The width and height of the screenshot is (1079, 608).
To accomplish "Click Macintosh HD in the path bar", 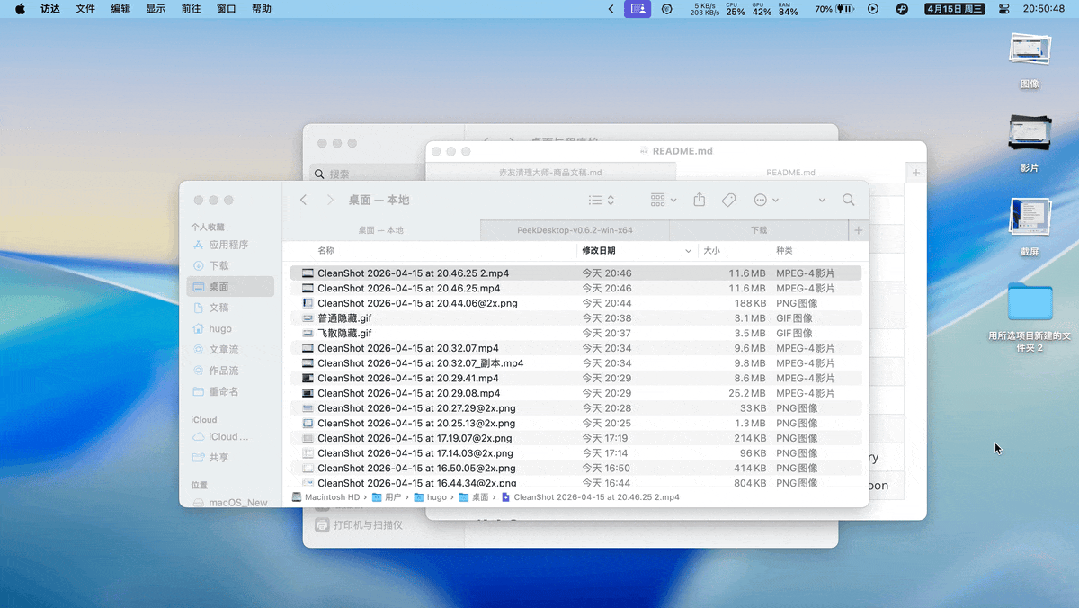I will (x=326, y=497).
